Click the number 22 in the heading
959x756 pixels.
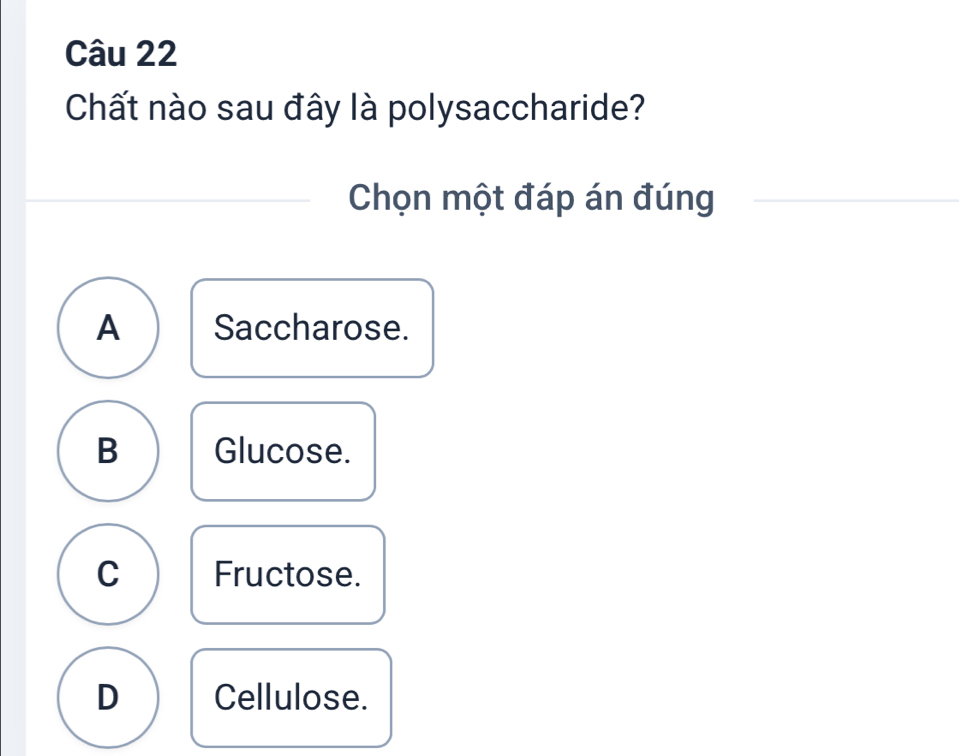click(x=153, y=56)
